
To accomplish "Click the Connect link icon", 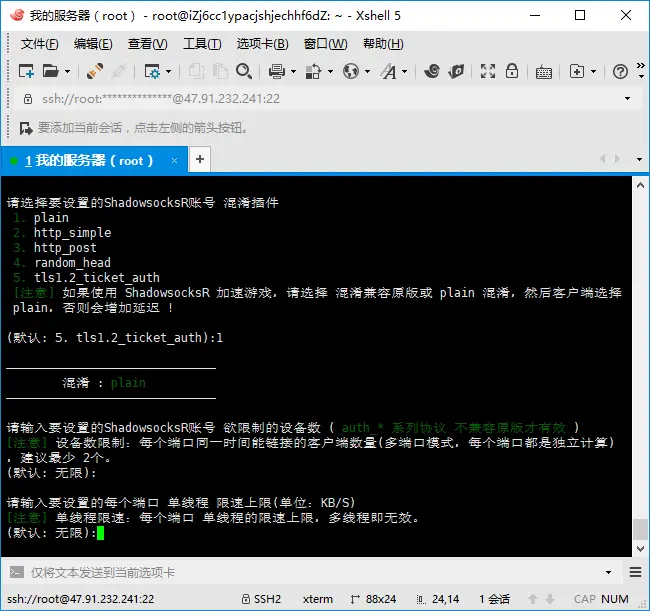I will 95,71.
